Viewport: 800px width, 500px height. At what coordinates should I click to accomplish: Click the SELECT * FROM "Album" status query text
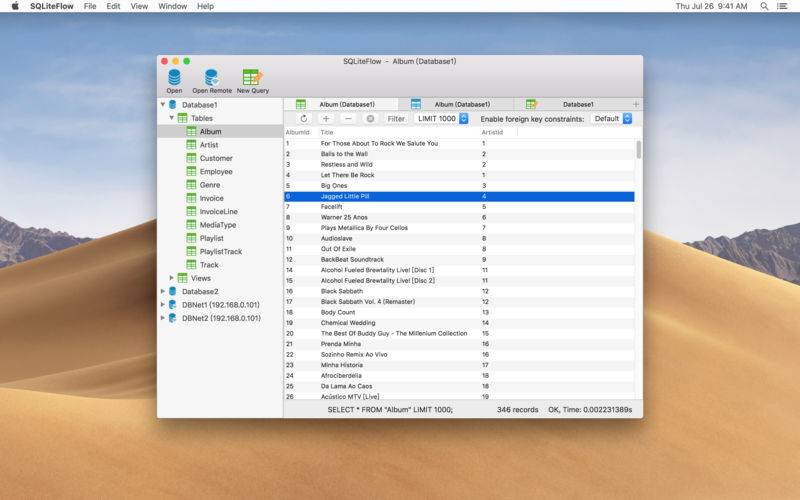390,410
